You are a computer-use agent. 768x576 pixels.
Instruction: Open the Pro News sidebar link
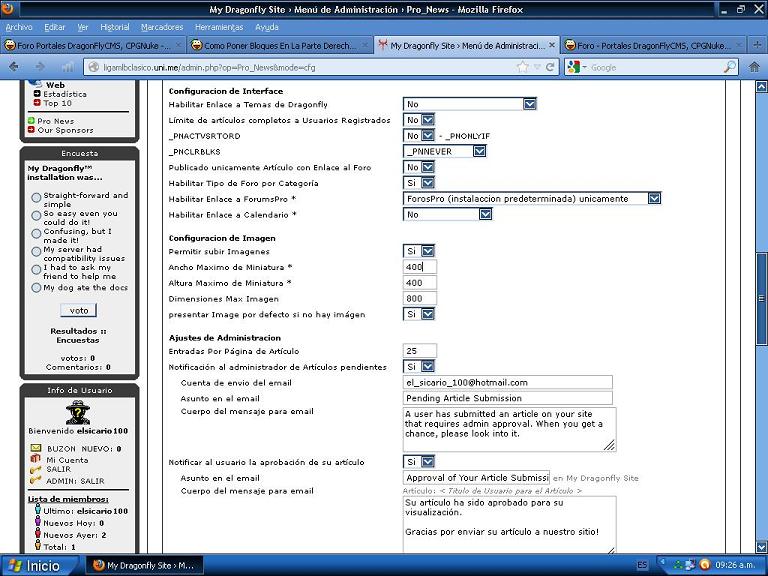[55, 121]
